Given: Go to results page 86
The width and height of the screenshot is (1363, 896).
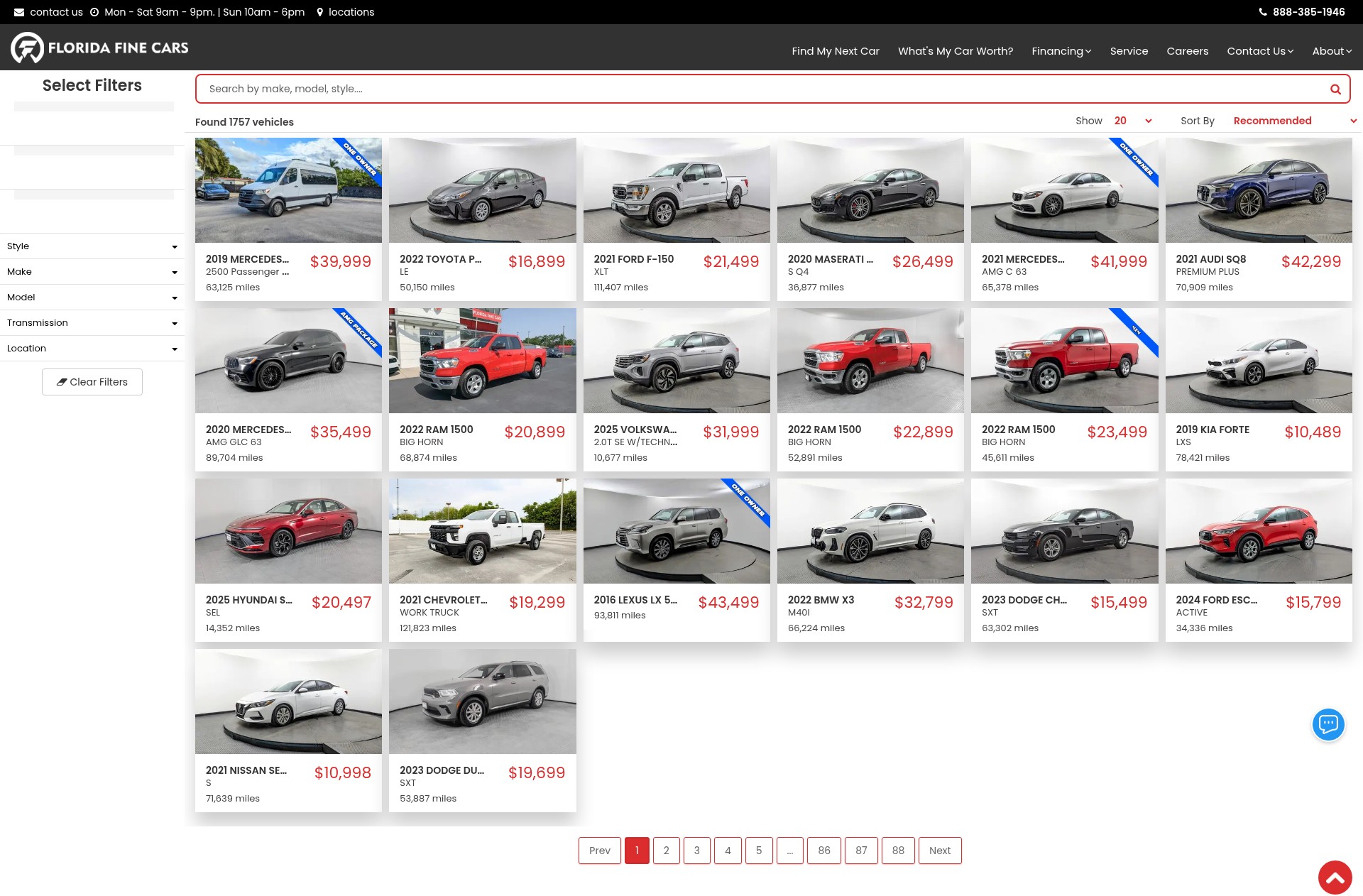Looking at the screenshot, I should point(824,851).
